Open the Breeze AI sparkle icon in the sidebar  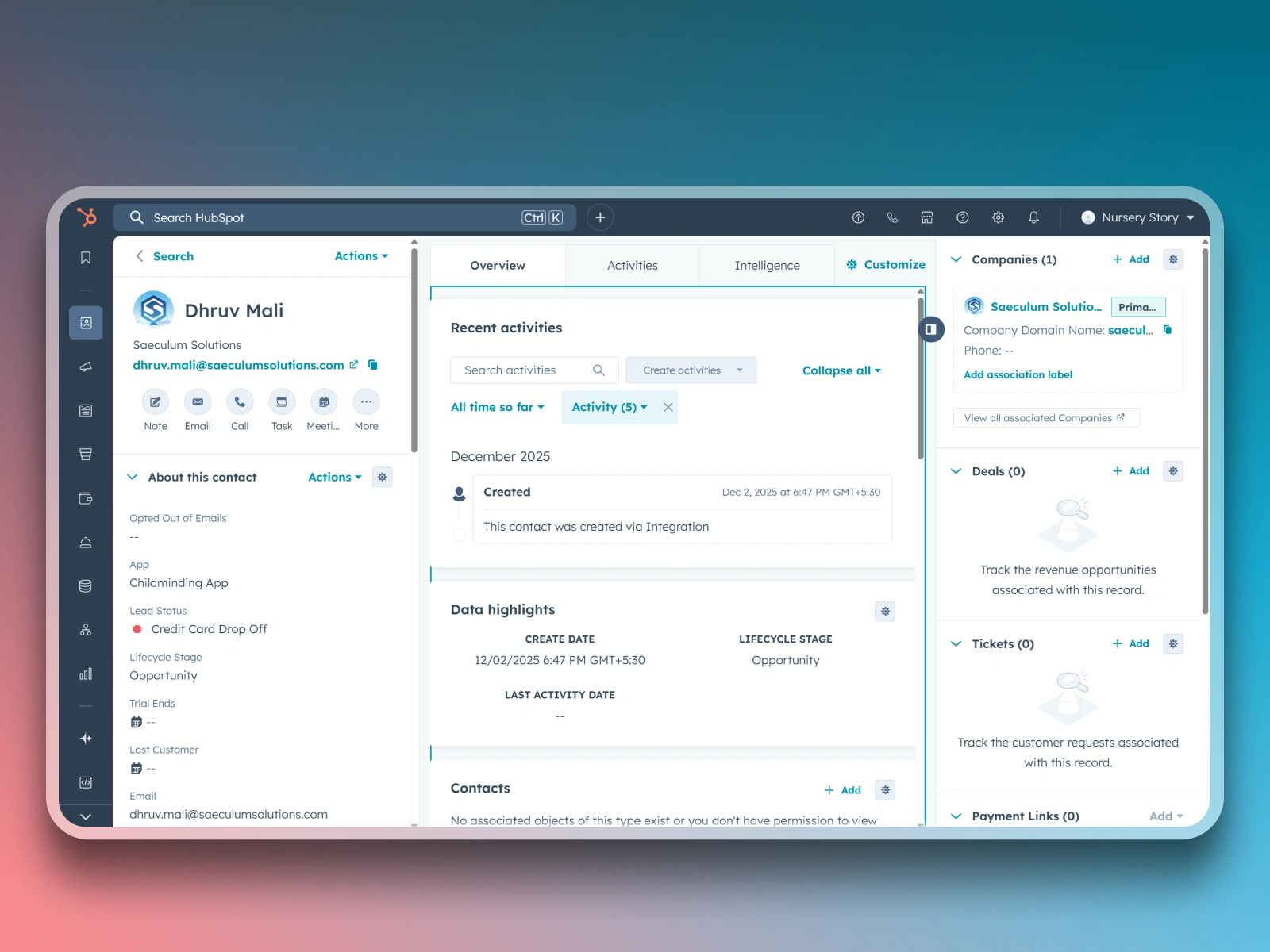tap(86, 739)
